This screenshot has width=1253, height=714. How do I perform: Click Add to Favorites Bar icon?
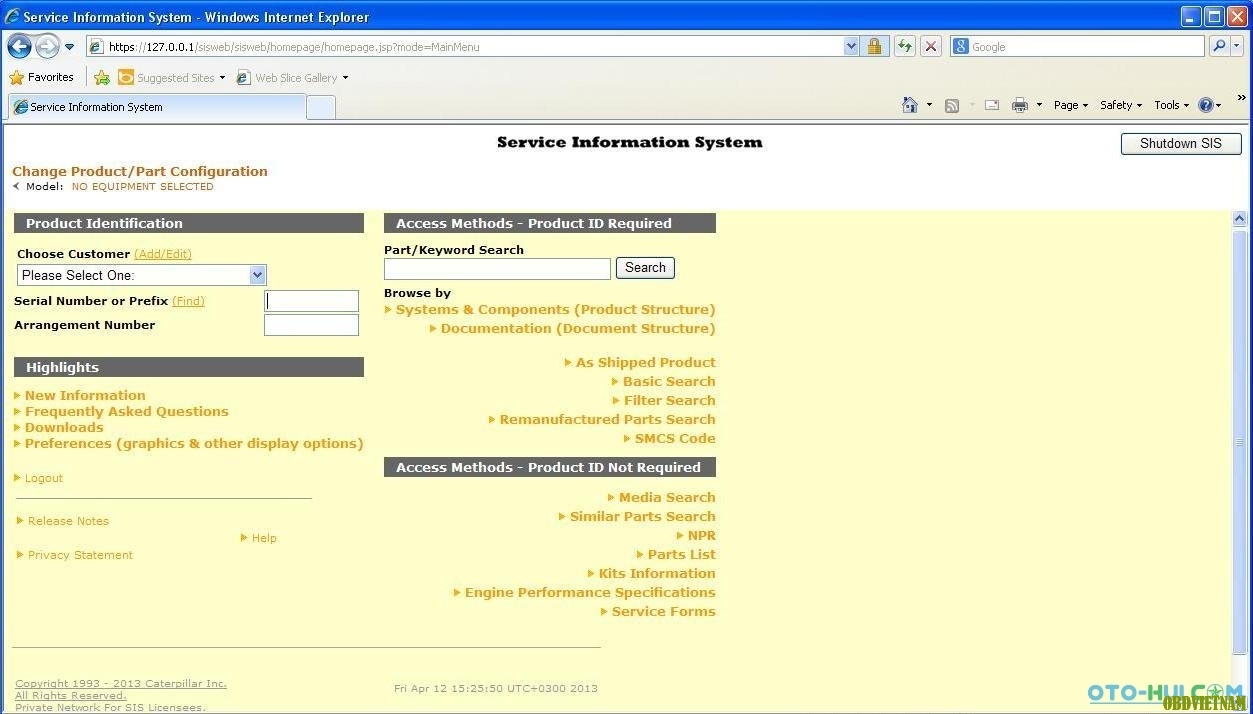(102, 77)
